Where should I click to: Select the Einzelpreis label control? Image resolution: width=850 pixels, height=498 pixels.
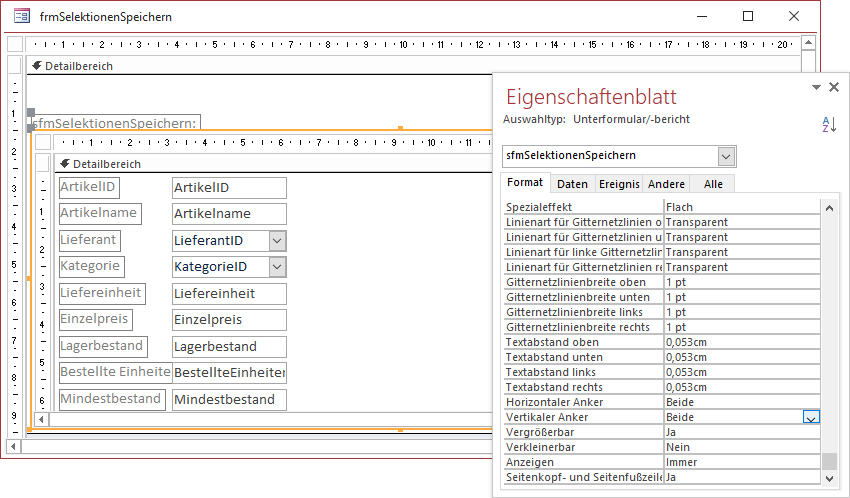(x=95, y=319)
